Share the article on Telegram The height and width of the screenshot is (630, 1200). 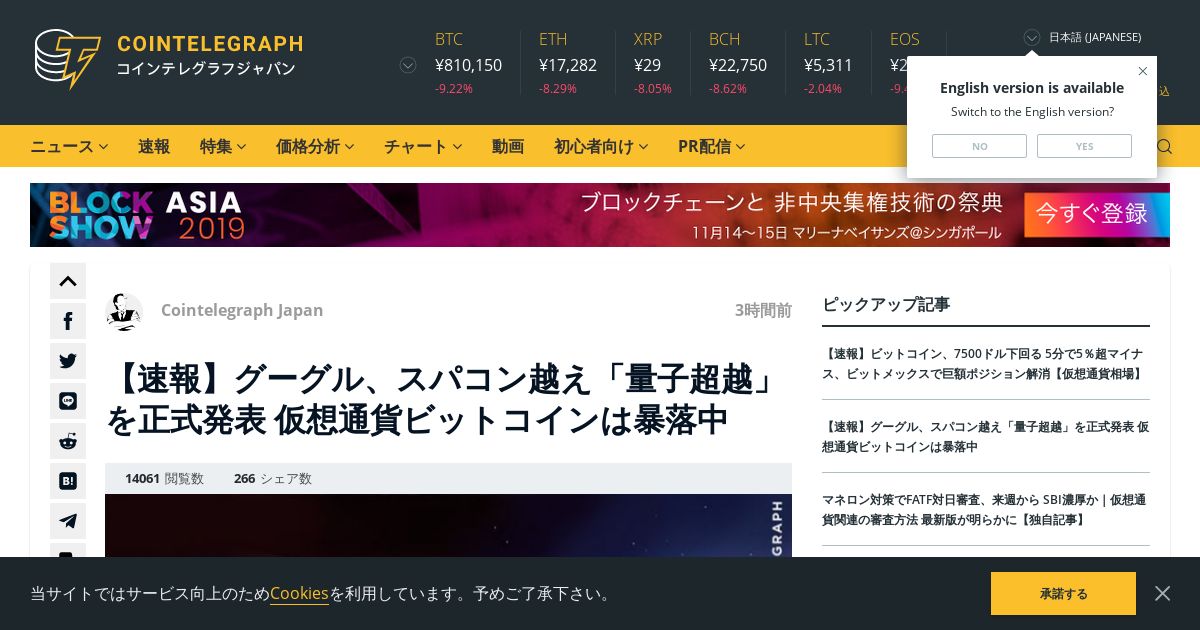[x=68, y=521]
